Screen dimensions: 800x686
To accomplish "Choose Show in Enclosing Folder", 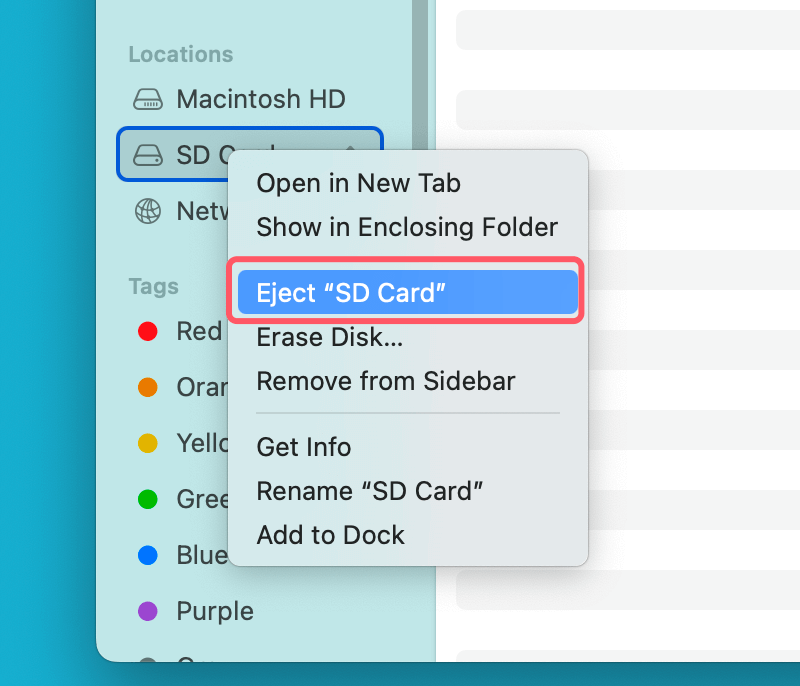I will coord(406,227).
